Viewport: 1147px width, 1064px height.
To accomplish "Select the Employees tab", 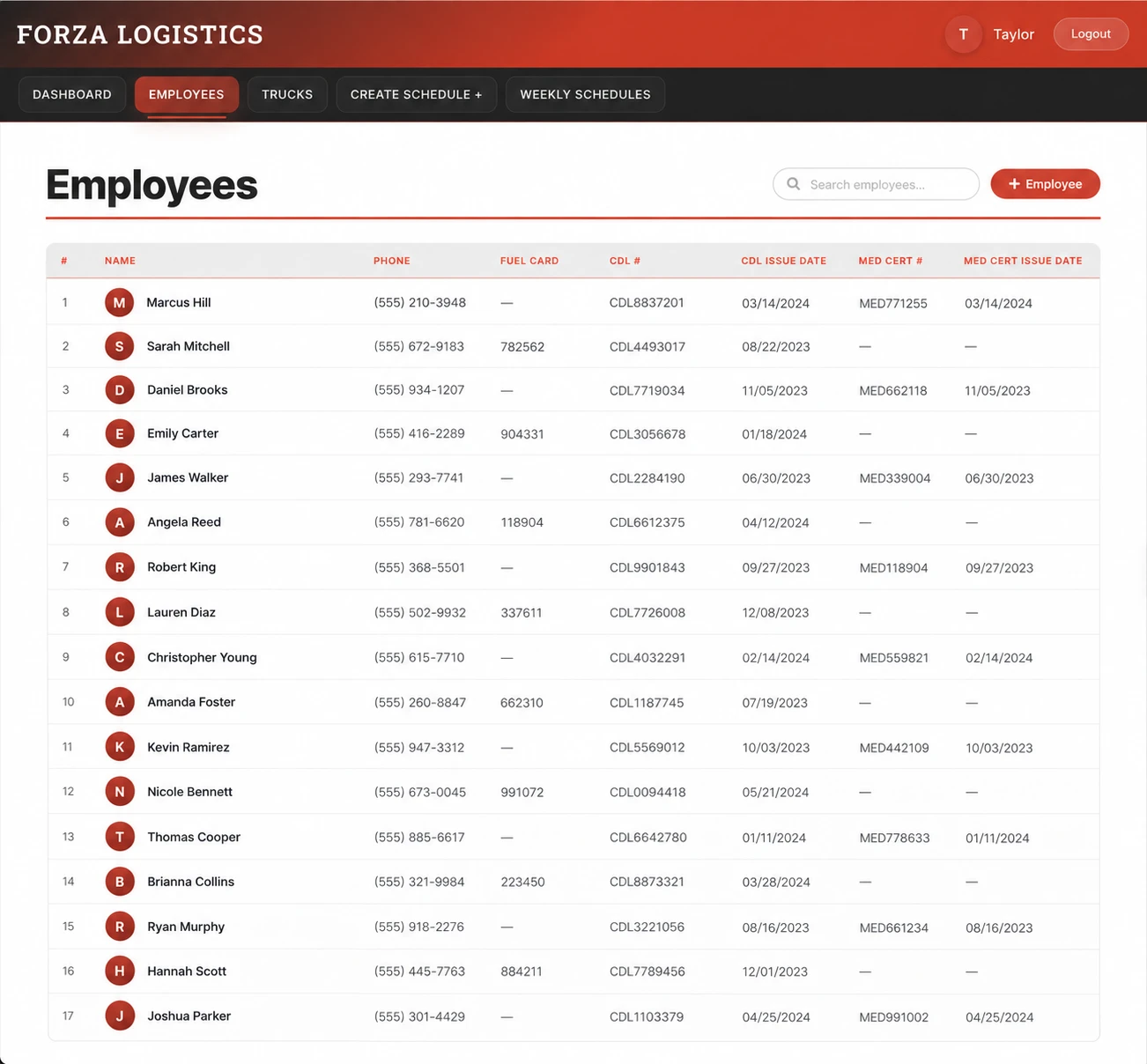I will click(x=187, y=94).
